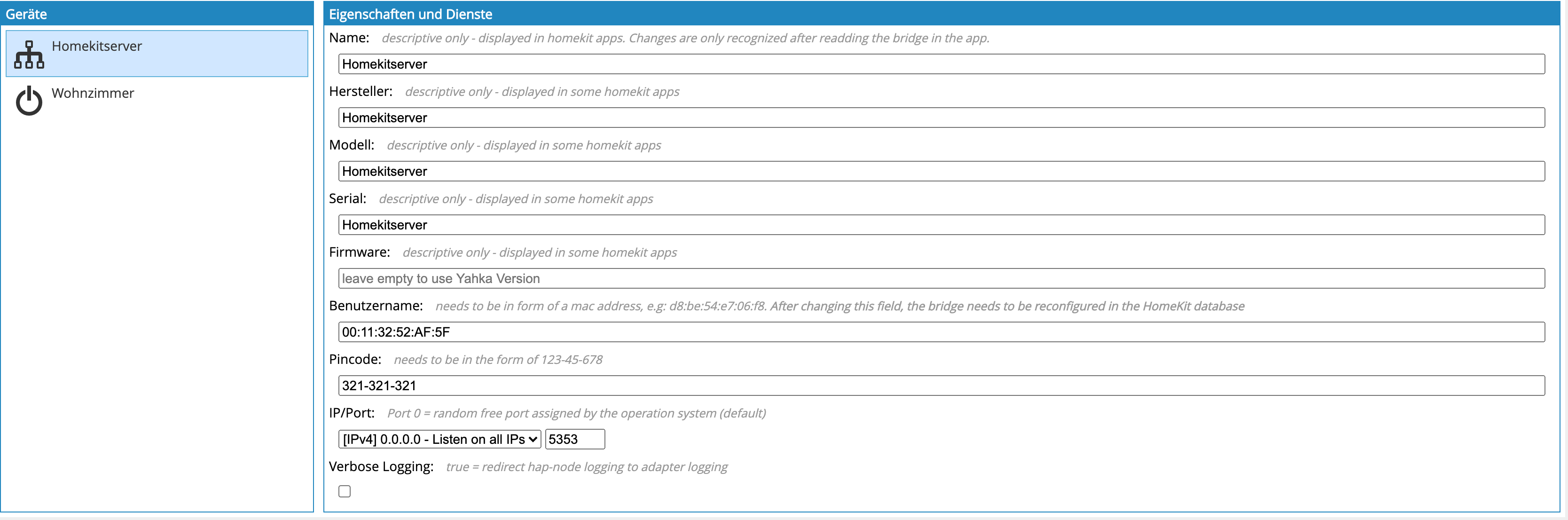Click the Homekitserver bridge network icon
Screen dimensions: 1568x520
[29, 54]
